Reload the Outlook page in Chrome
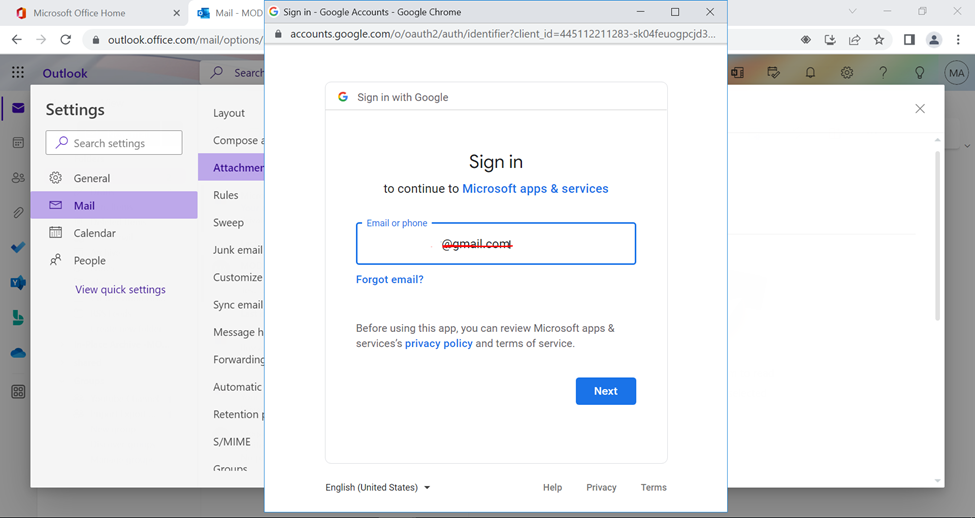975x518 pixels. (x=65, y=40)
